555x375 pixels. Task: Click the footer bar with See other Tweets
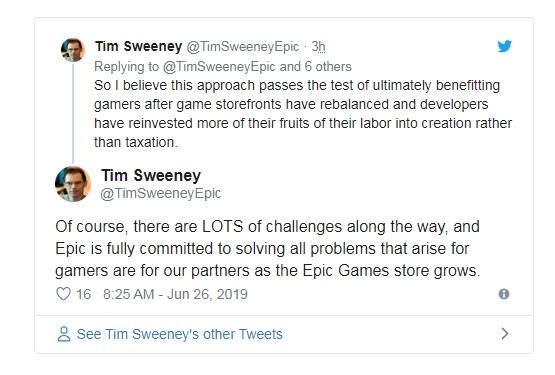(x=284, y=334)
